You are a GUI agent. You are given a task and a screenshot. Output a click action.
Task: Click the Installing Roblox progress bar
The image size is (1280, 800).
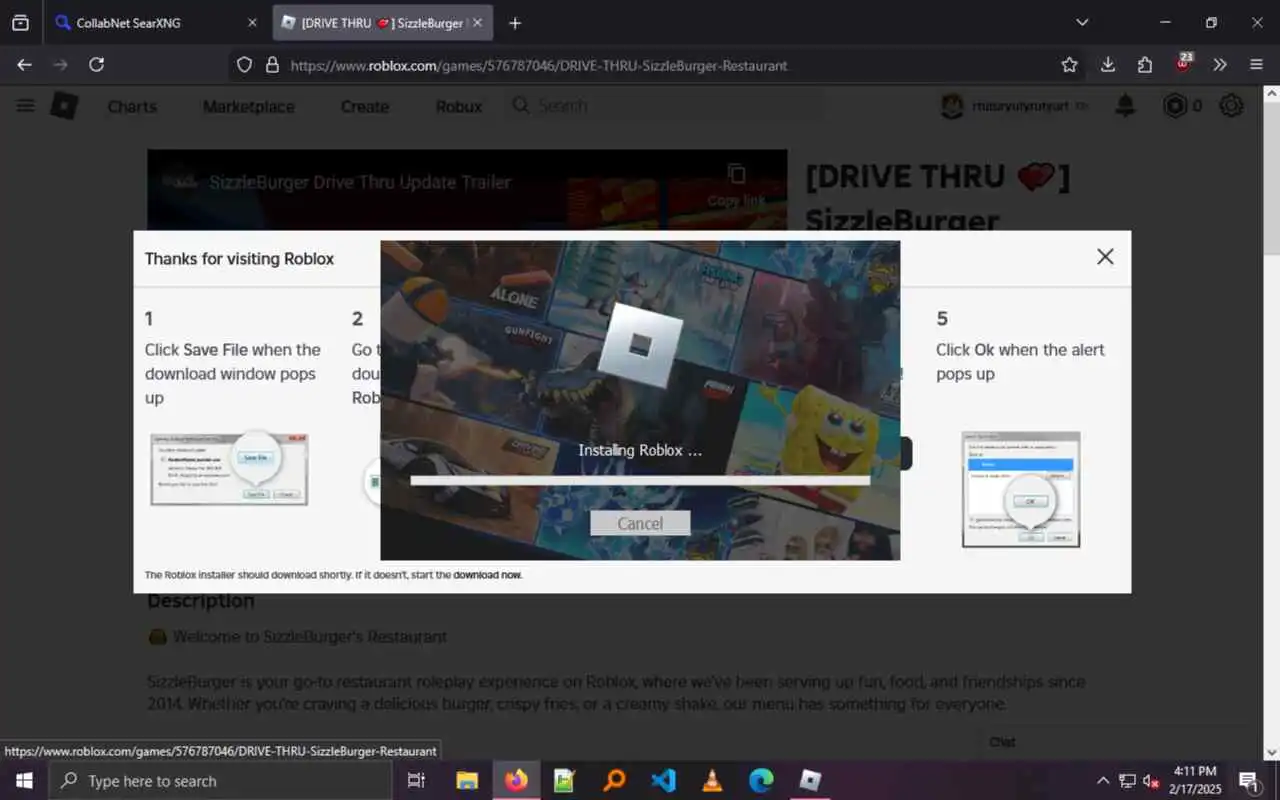coord(640,481)
